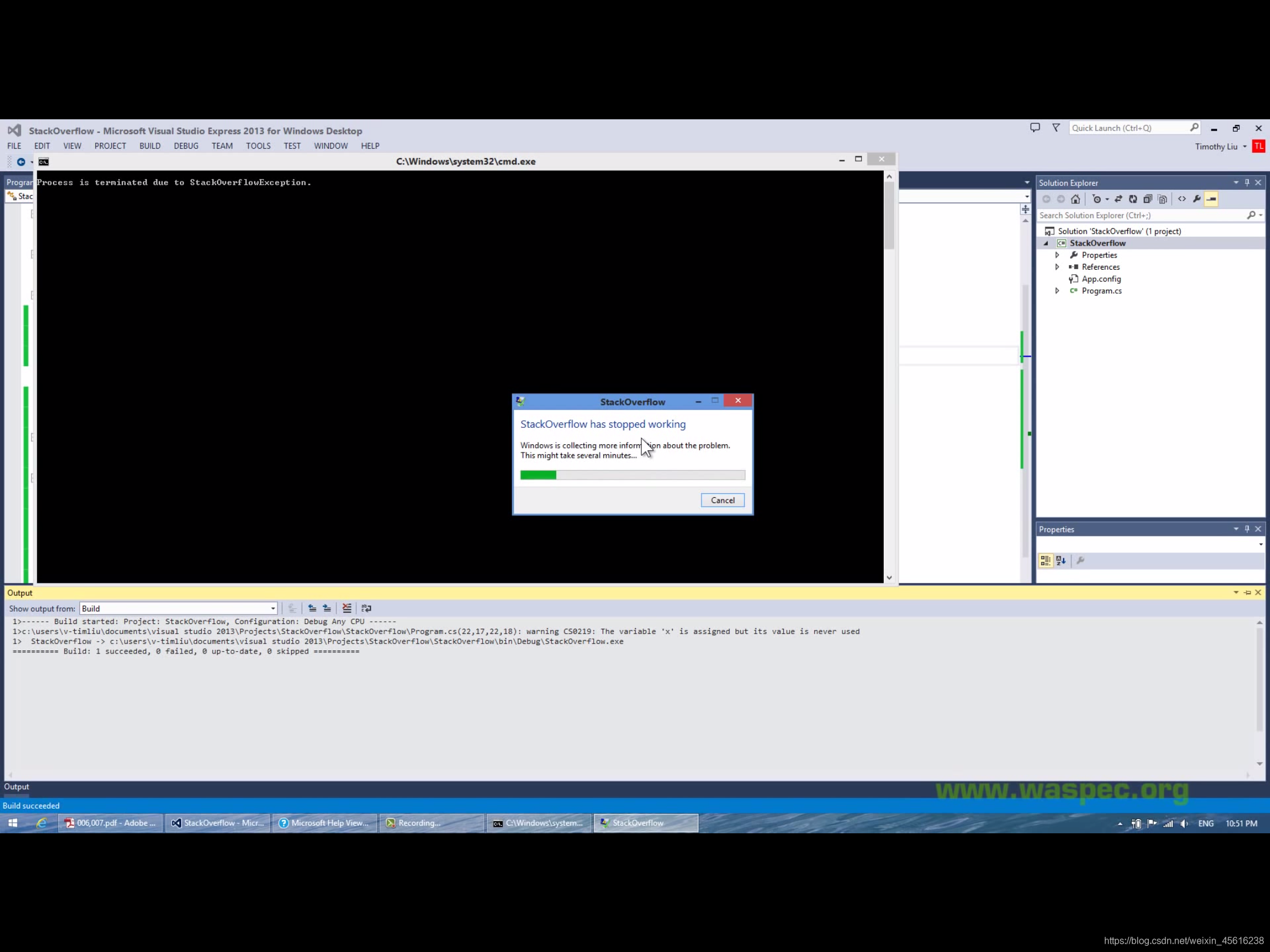Open the Properties object selector dropdown
The width and height of the screenshot is (1270, 952).
(x=1261, y=544)
